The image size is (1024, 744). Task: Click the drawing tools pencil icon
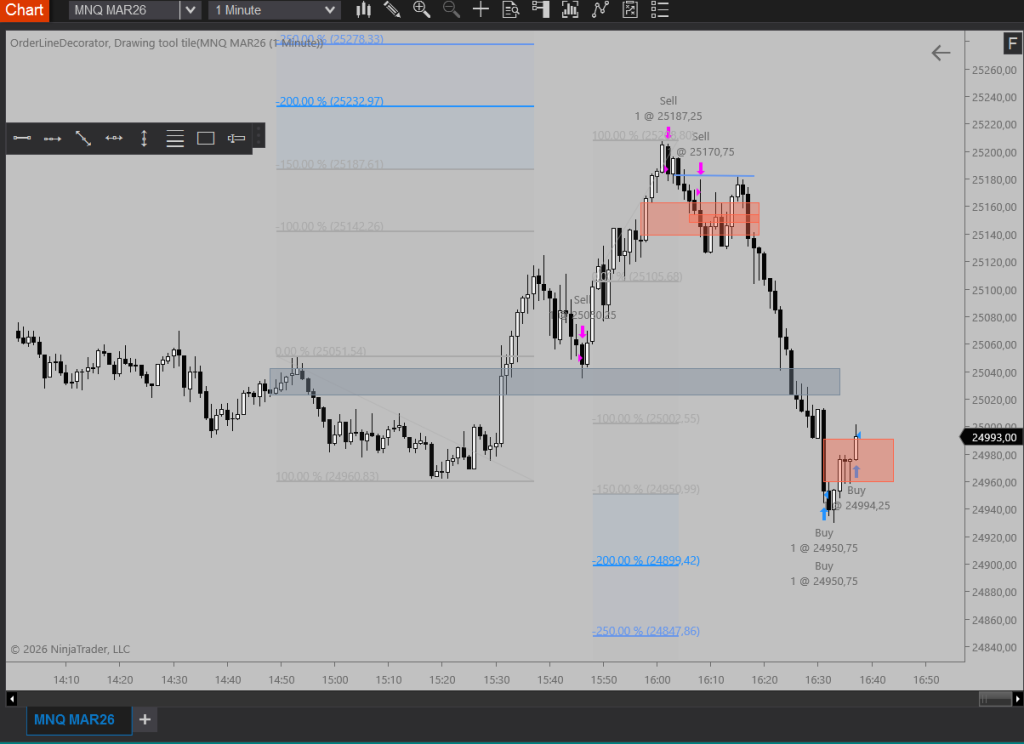392,10
